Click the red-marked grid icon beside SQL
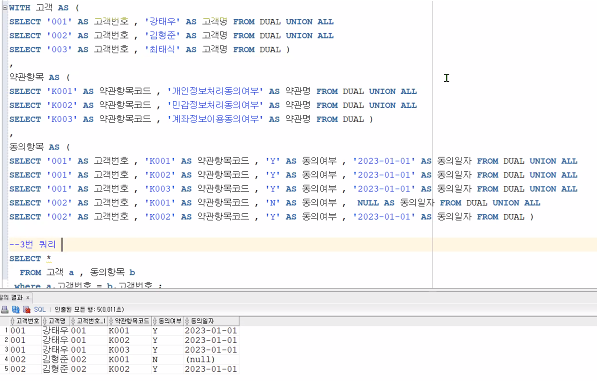 (x=26, y=309)
